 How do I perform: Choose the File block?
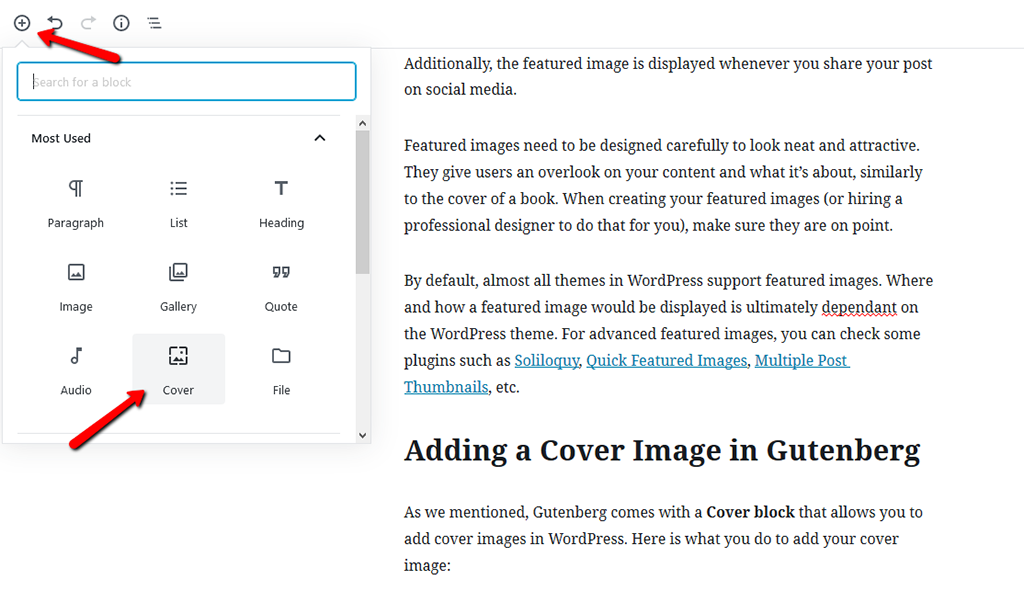pos(281,370)
